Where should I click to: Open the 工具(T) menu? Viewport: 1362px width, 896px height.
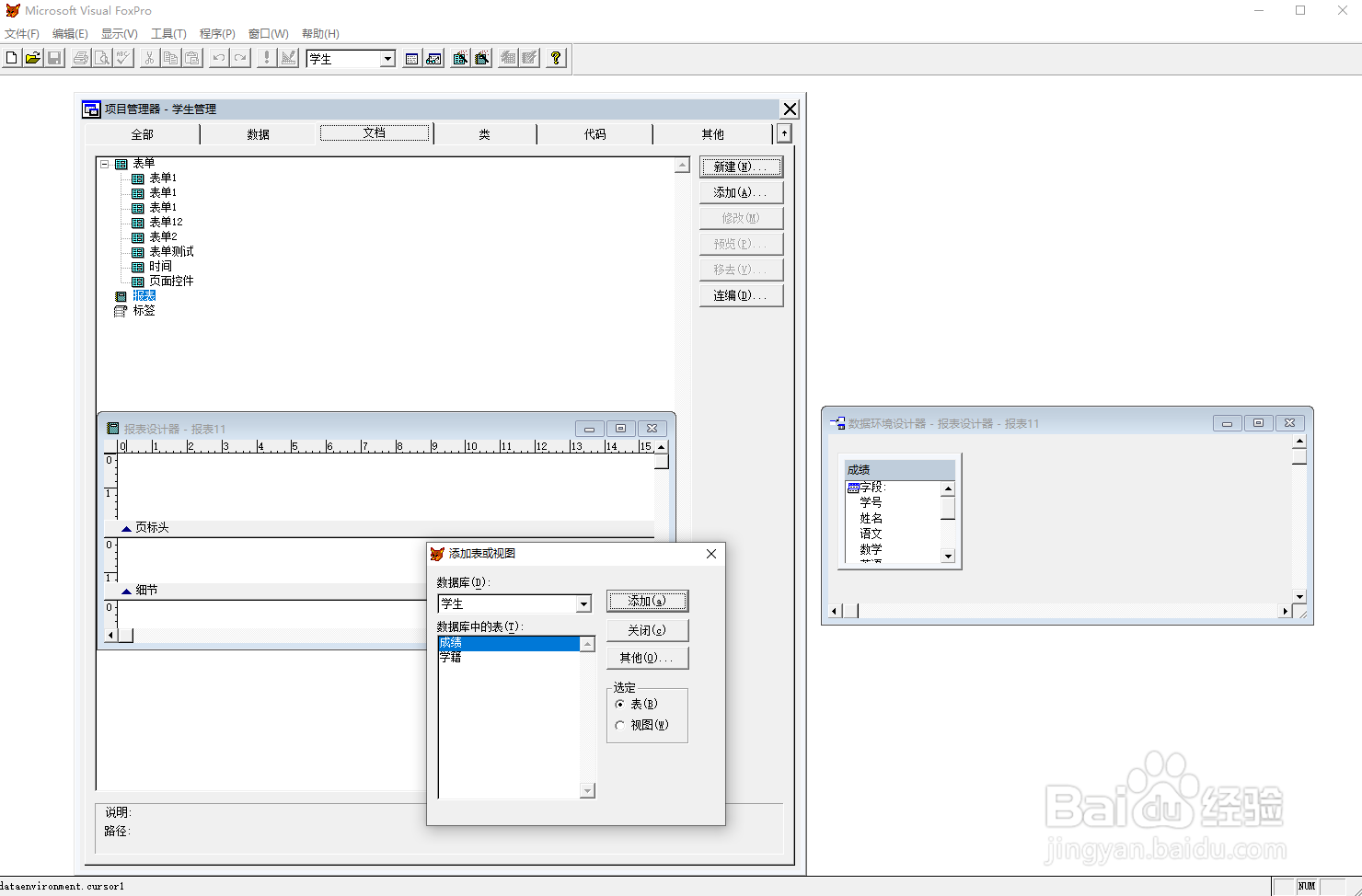[x=168, y=34]
